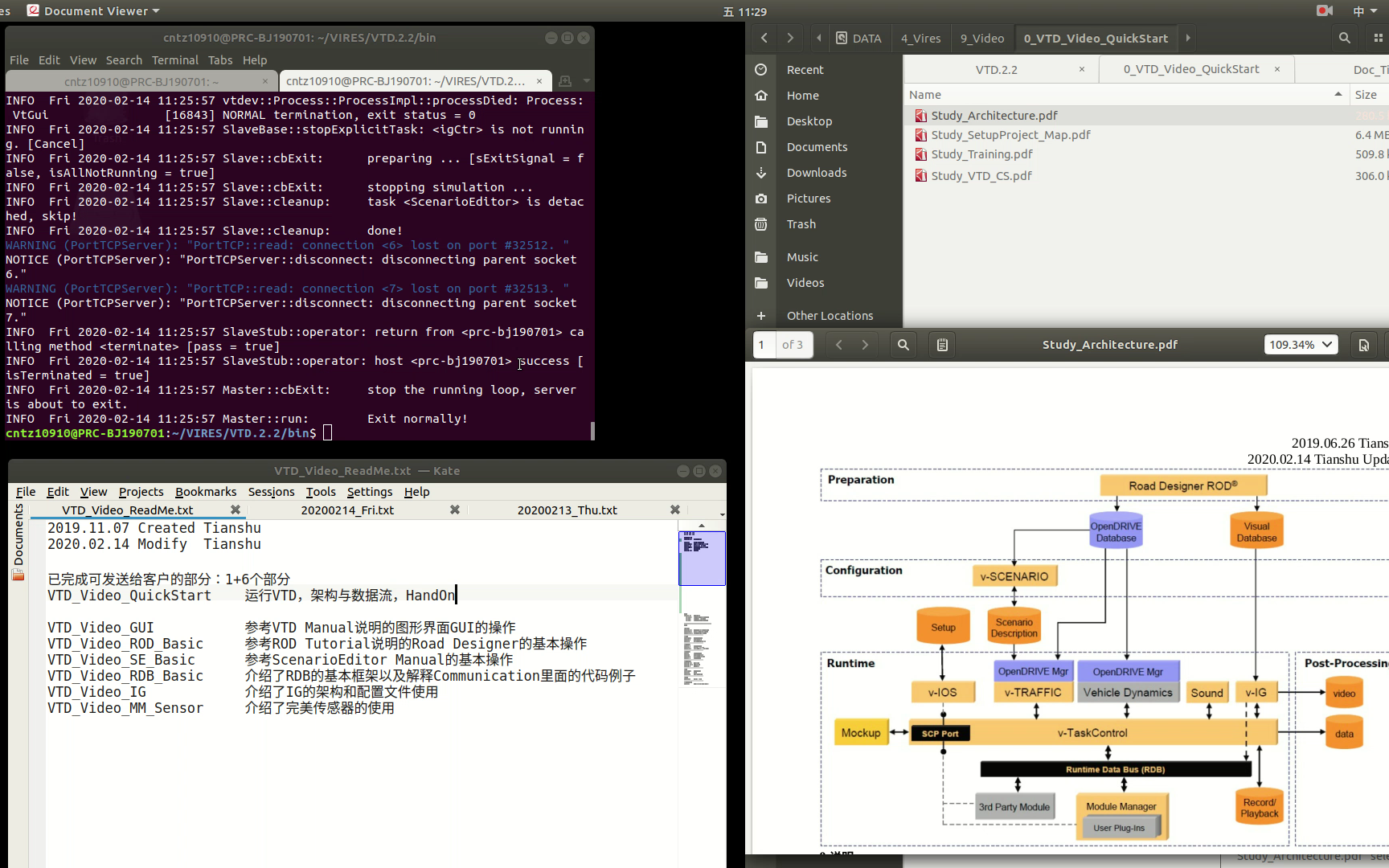This screenshot has height=868, width=1389.
Task: Click 4_Vires path bar button
Action: [921, 39]
